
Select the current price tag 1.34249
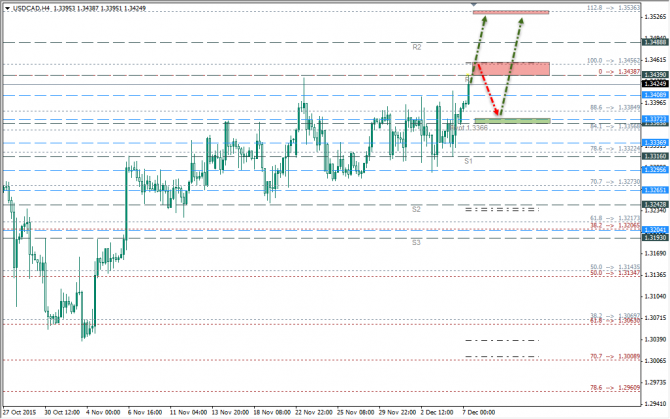point(656,85)
